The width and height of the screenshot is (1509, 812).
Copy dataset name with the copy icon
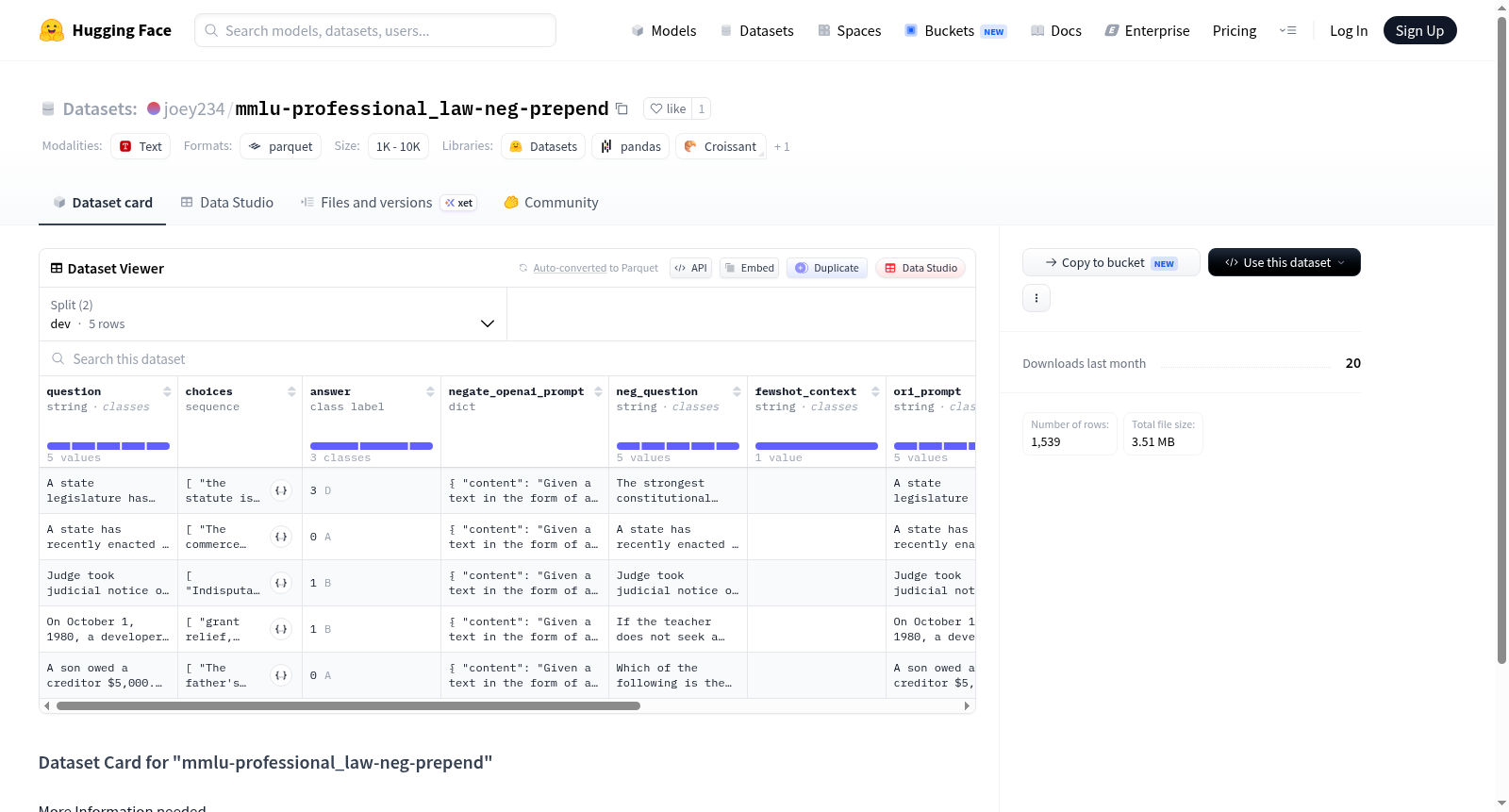coord(622,108)
